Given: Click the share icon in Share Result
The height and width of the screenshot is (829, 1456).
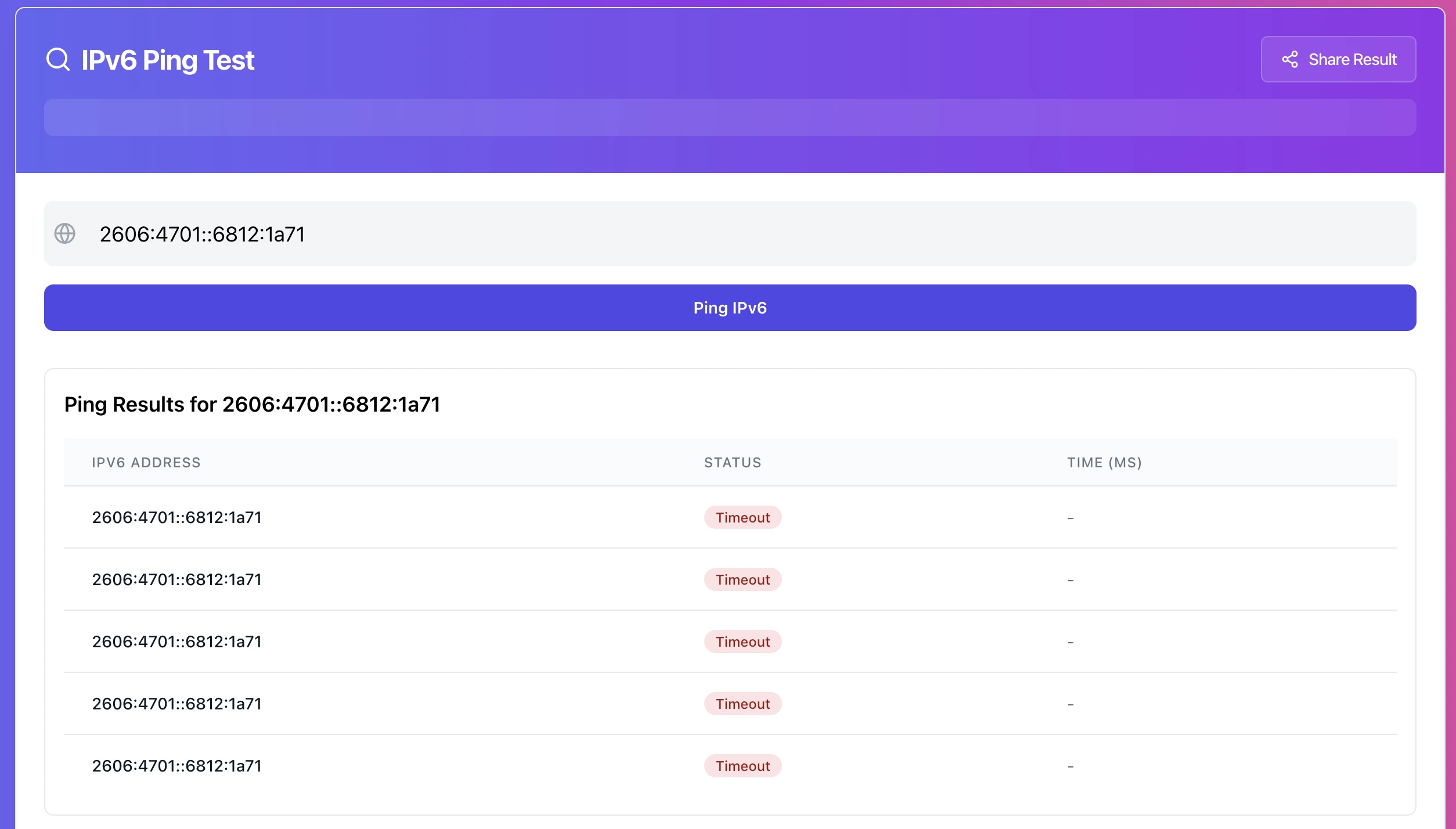Looking at the screenshot, I should 1289,60.
